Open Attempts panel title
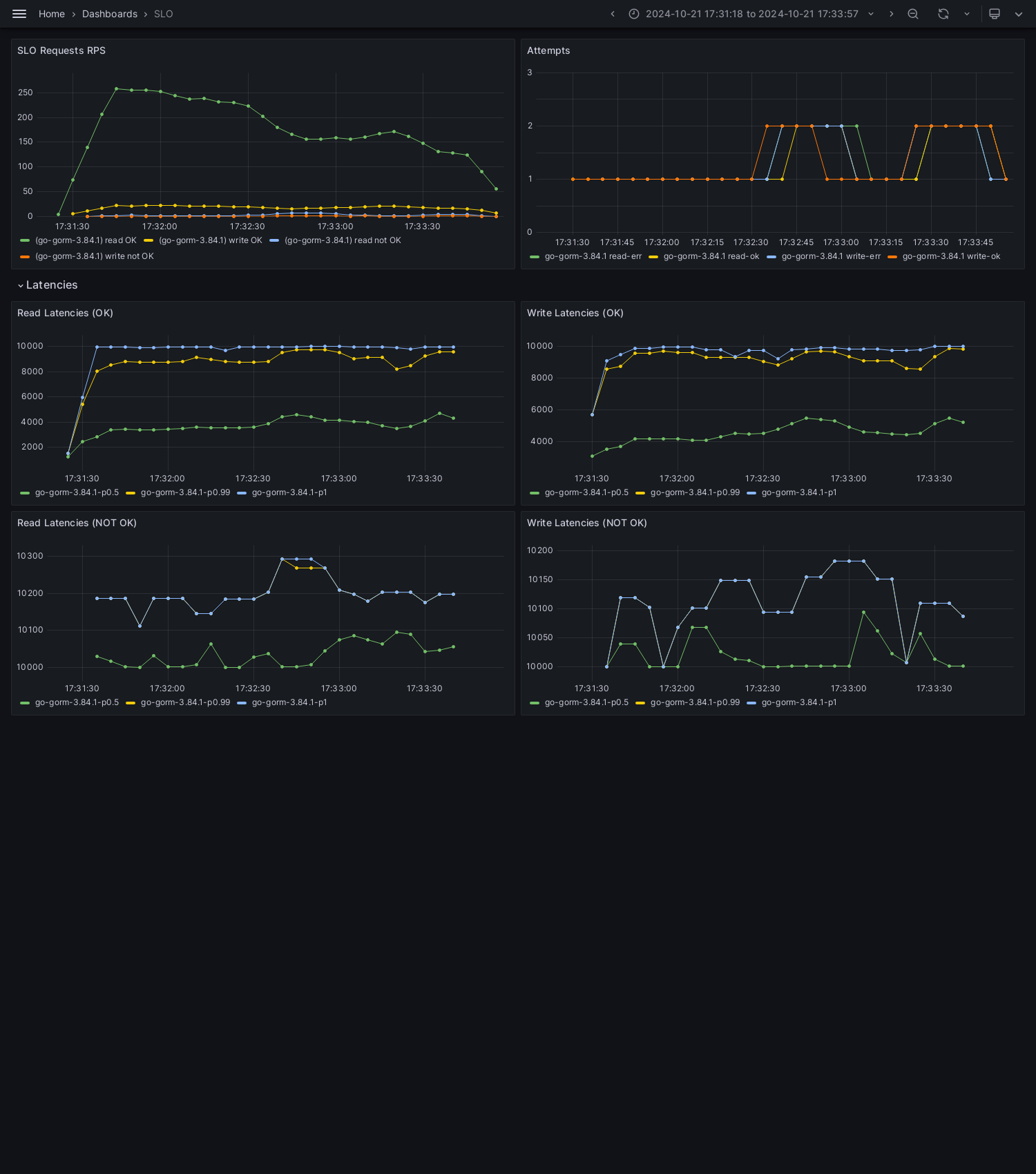Viewport: 1036px width, 1174px height. coord(548,50)
